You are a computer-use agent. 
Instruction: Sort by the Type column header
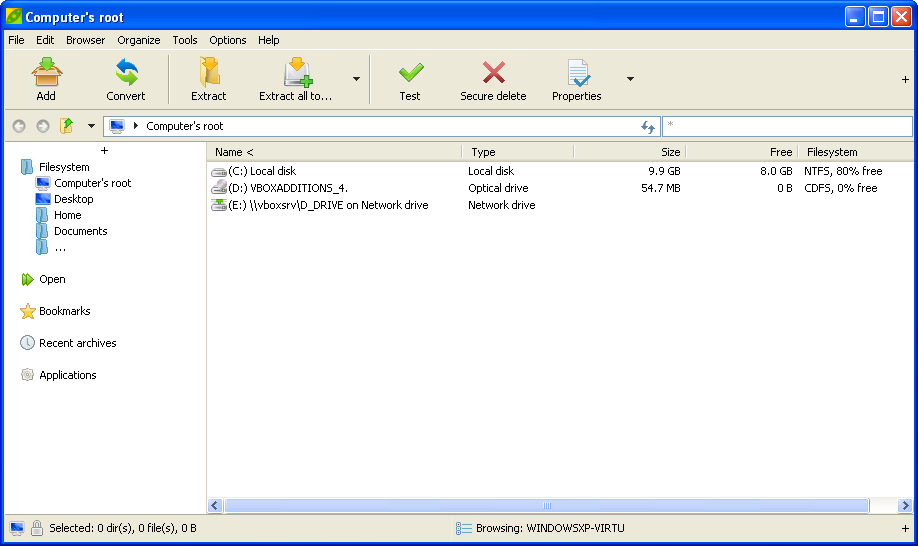[518, 152]
